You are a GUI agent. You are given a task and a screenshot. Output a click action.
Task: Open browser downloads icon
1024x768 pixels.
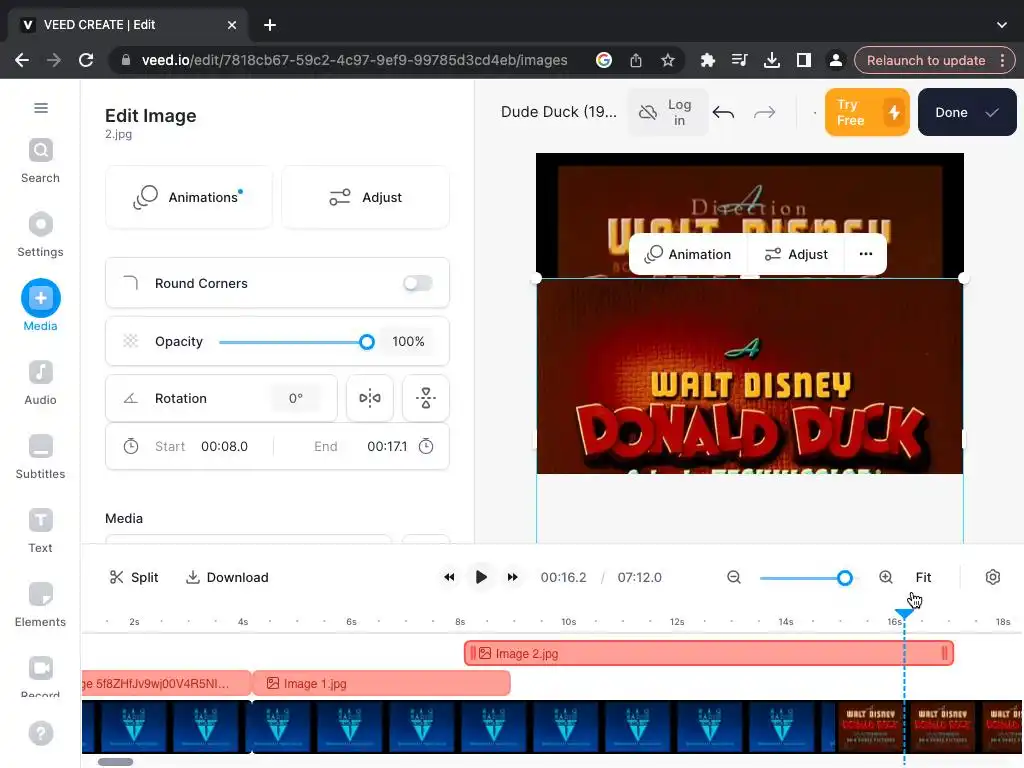point(771,60)
